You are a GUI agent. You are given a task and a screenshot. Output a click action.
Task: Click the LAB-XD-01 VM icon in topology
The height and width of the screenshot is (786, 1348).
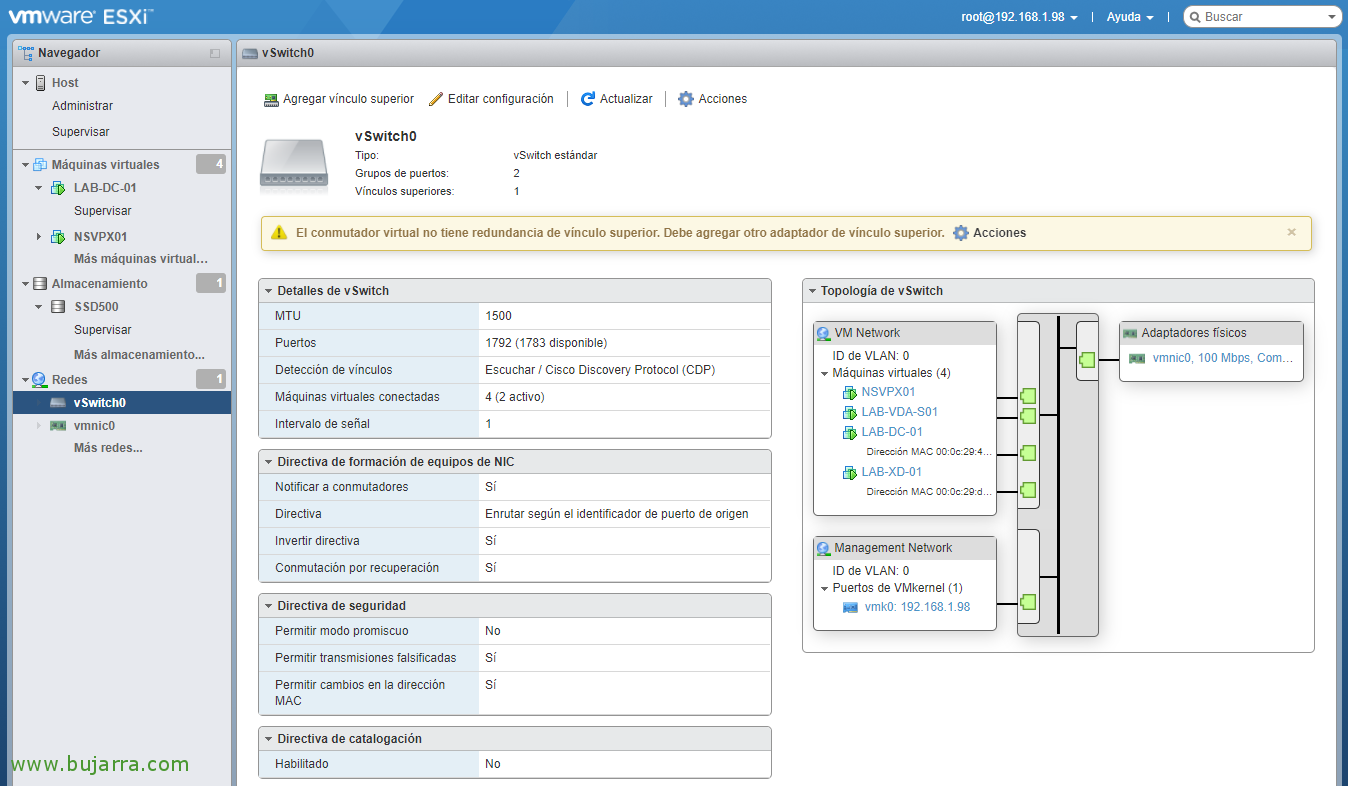[850, 472]
